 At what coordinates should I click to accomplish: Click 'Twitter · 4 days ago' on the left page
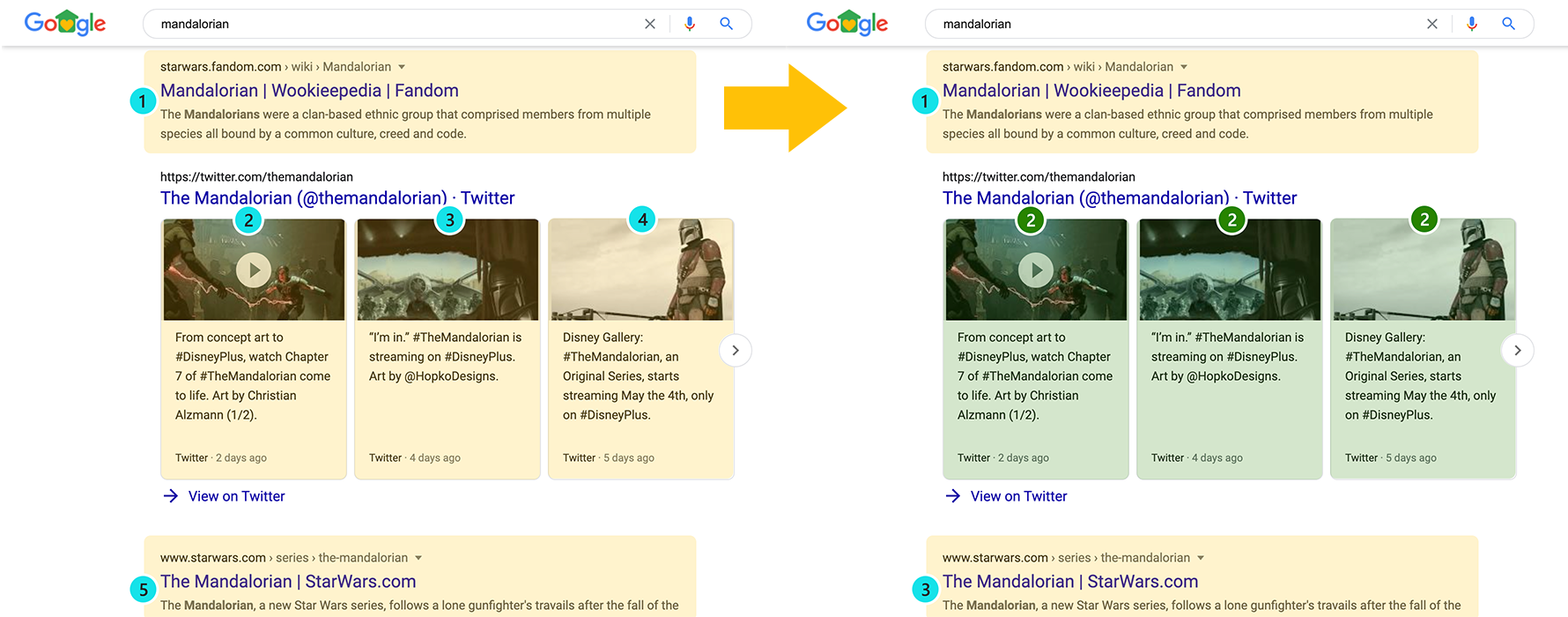click(415, 458)
